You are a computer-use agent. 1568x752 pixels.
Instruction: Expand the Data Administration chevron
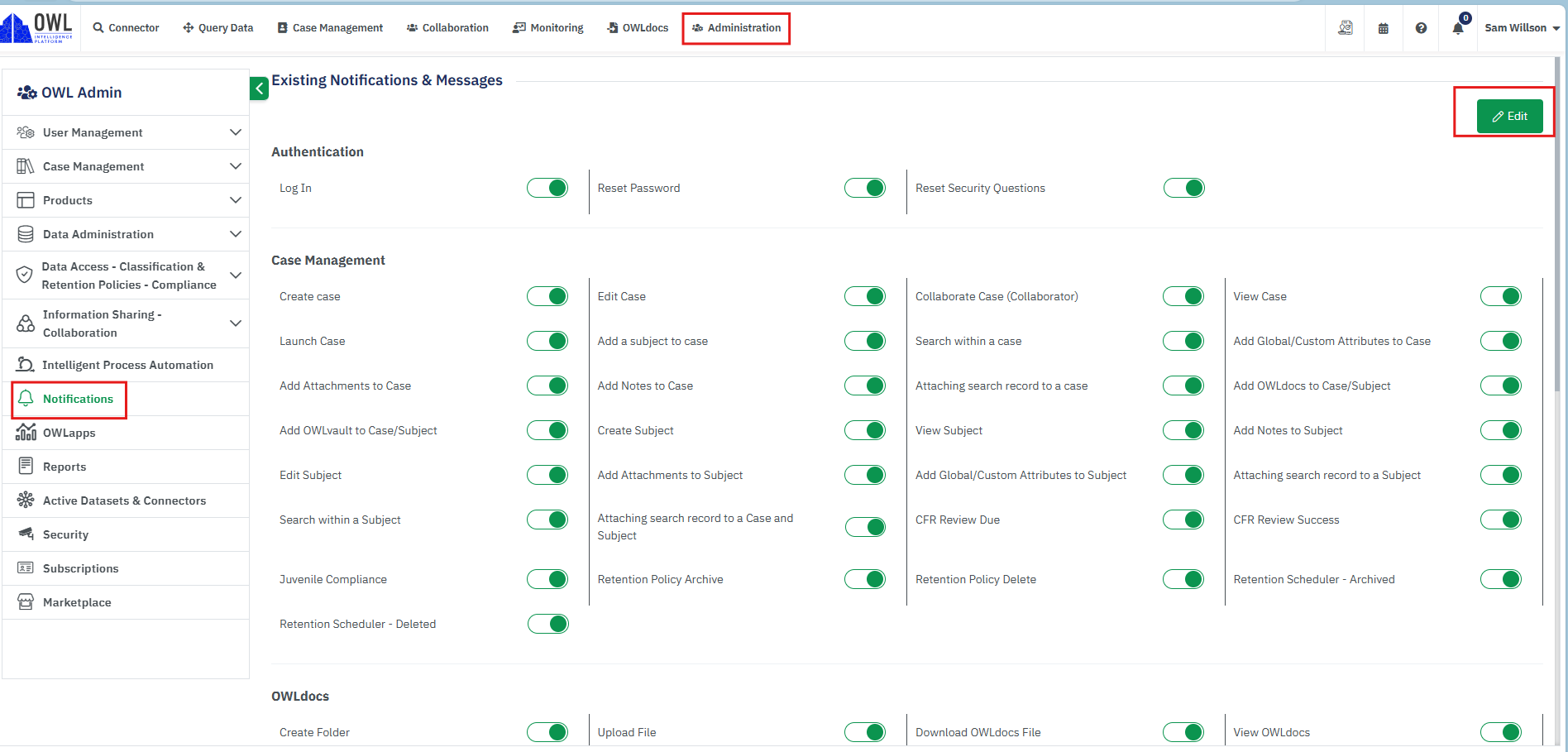pos(236,234)
